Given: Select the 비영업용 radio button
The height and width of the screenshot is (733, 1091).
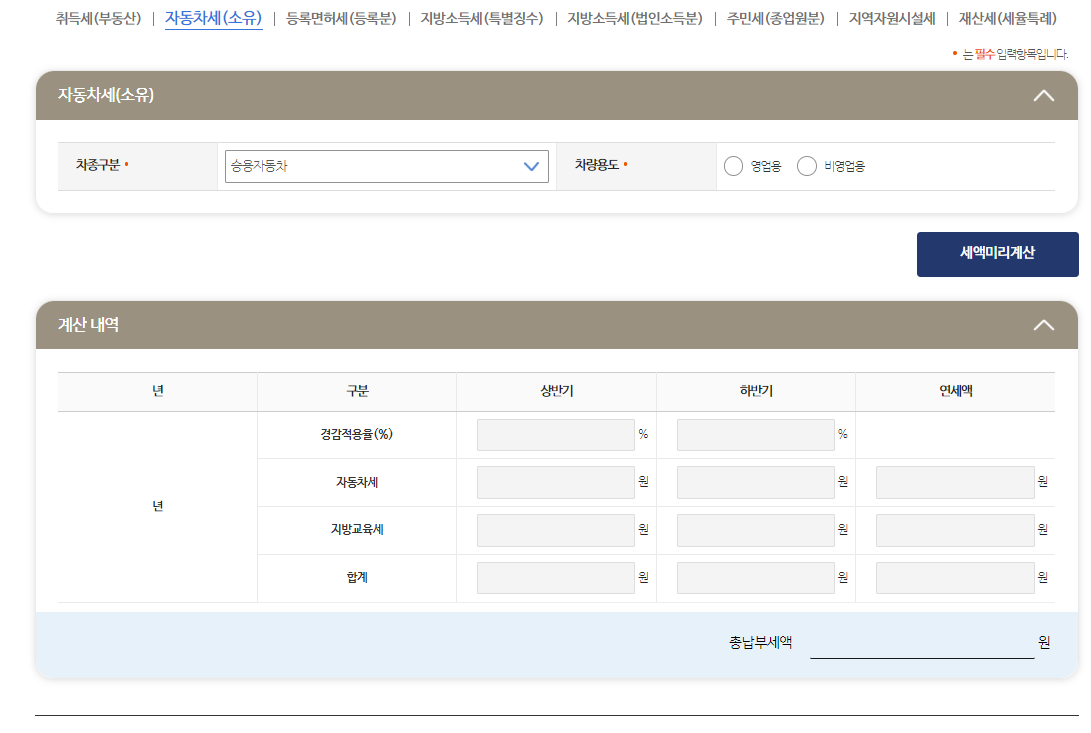Looking at the screenshot, I should [806, 166].
